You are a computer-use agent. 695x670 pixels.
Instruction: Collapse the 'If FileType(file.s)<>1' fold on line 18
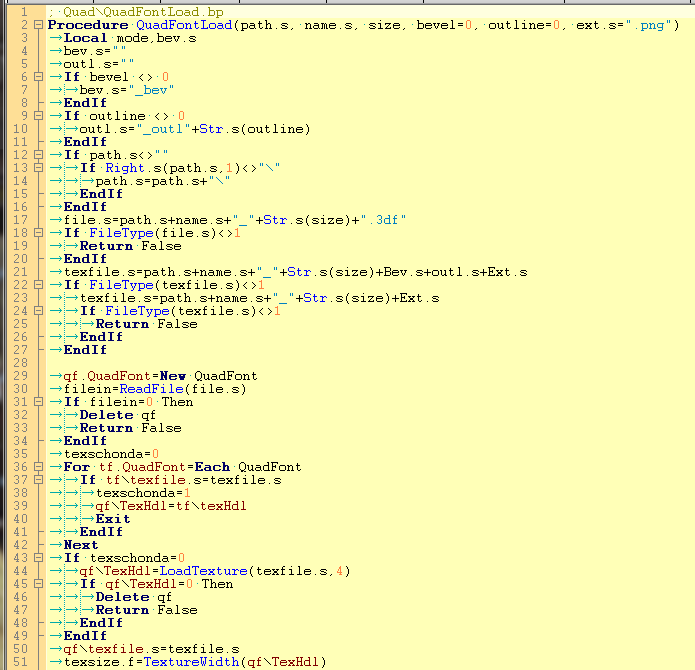(39, 233)
